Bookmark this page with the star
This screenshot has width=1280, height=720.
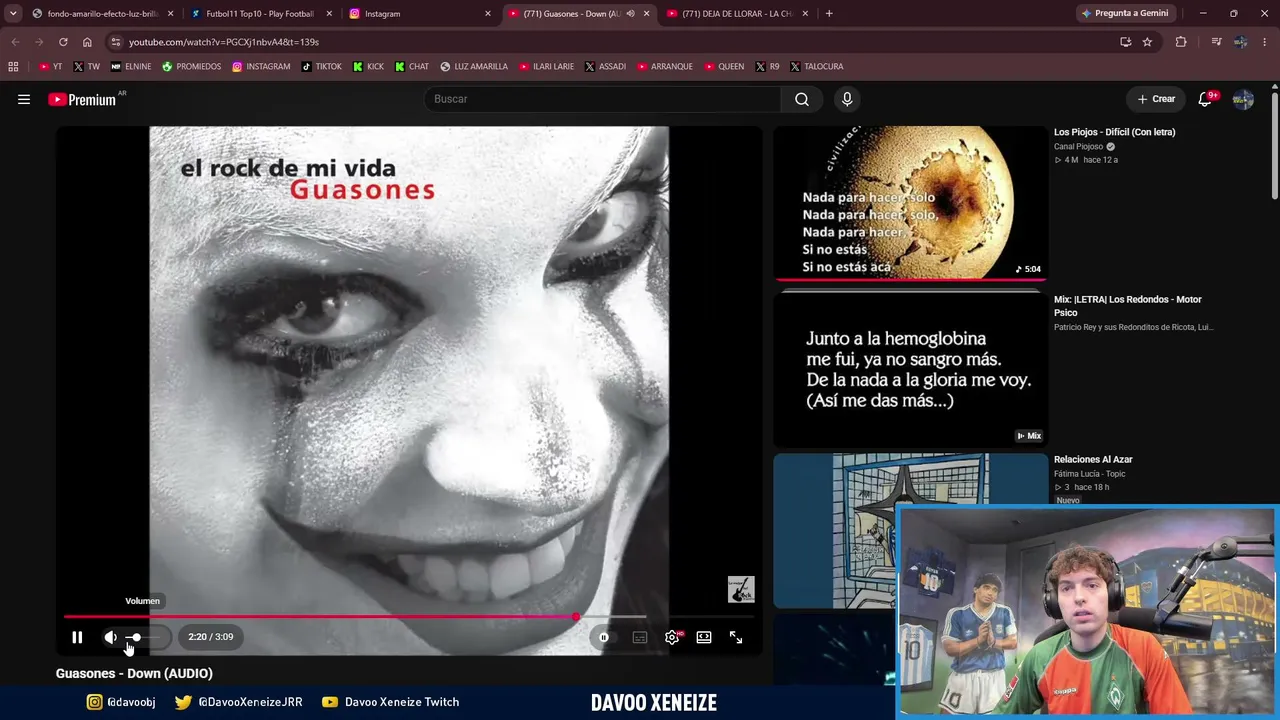pos(1147,42)
